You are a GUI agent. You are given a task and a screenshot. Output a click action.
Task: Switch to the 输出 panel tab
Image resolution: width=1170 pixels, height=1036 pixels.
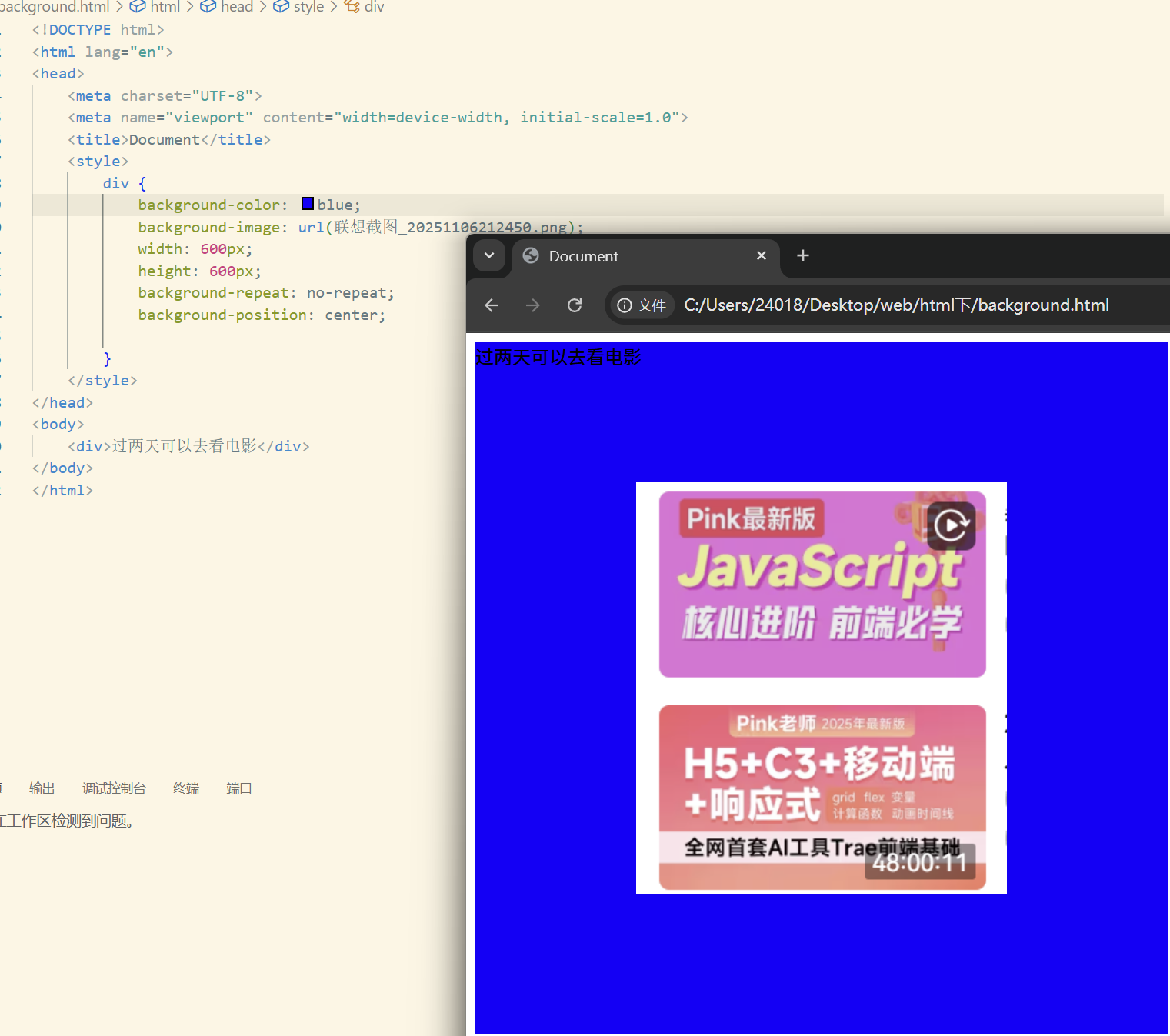click(x=42, y=788)
